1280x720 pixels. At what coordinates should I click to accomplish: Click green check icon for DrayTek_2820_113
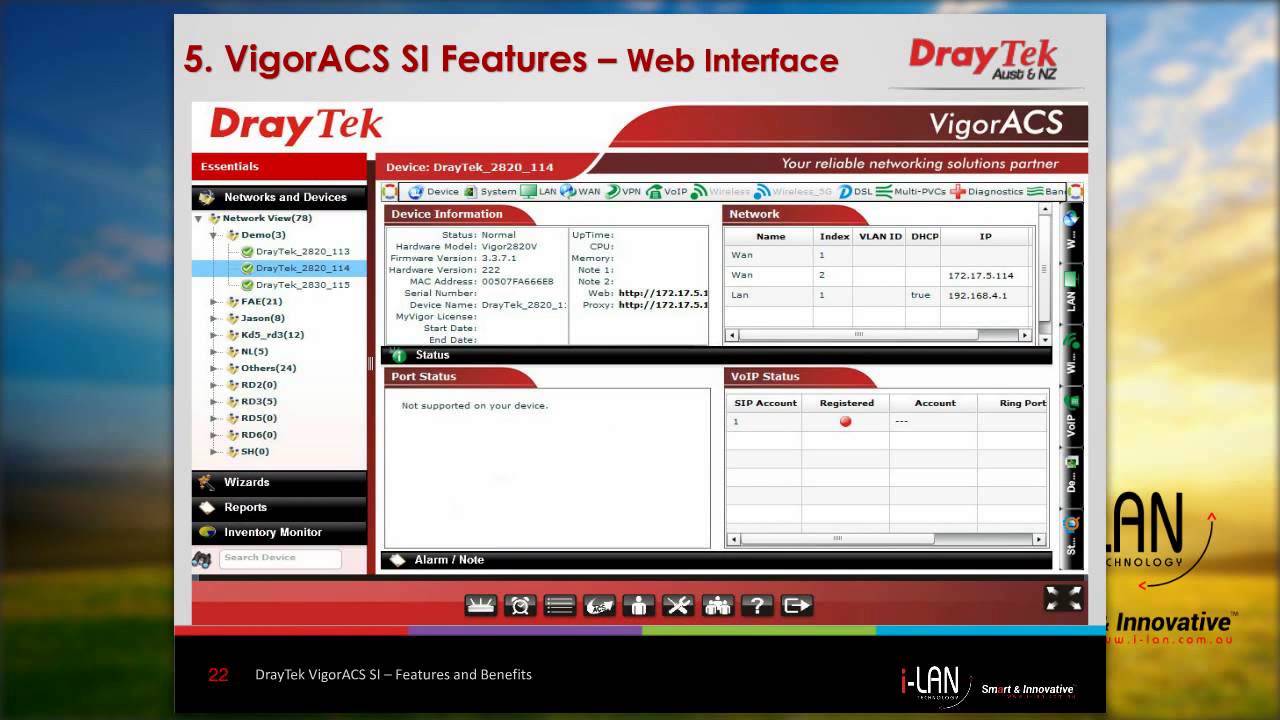[x=247, y=252]
